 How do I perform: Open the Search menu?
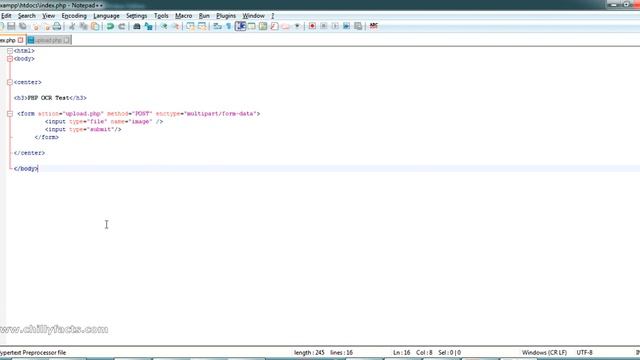click(x=27, y=16)
